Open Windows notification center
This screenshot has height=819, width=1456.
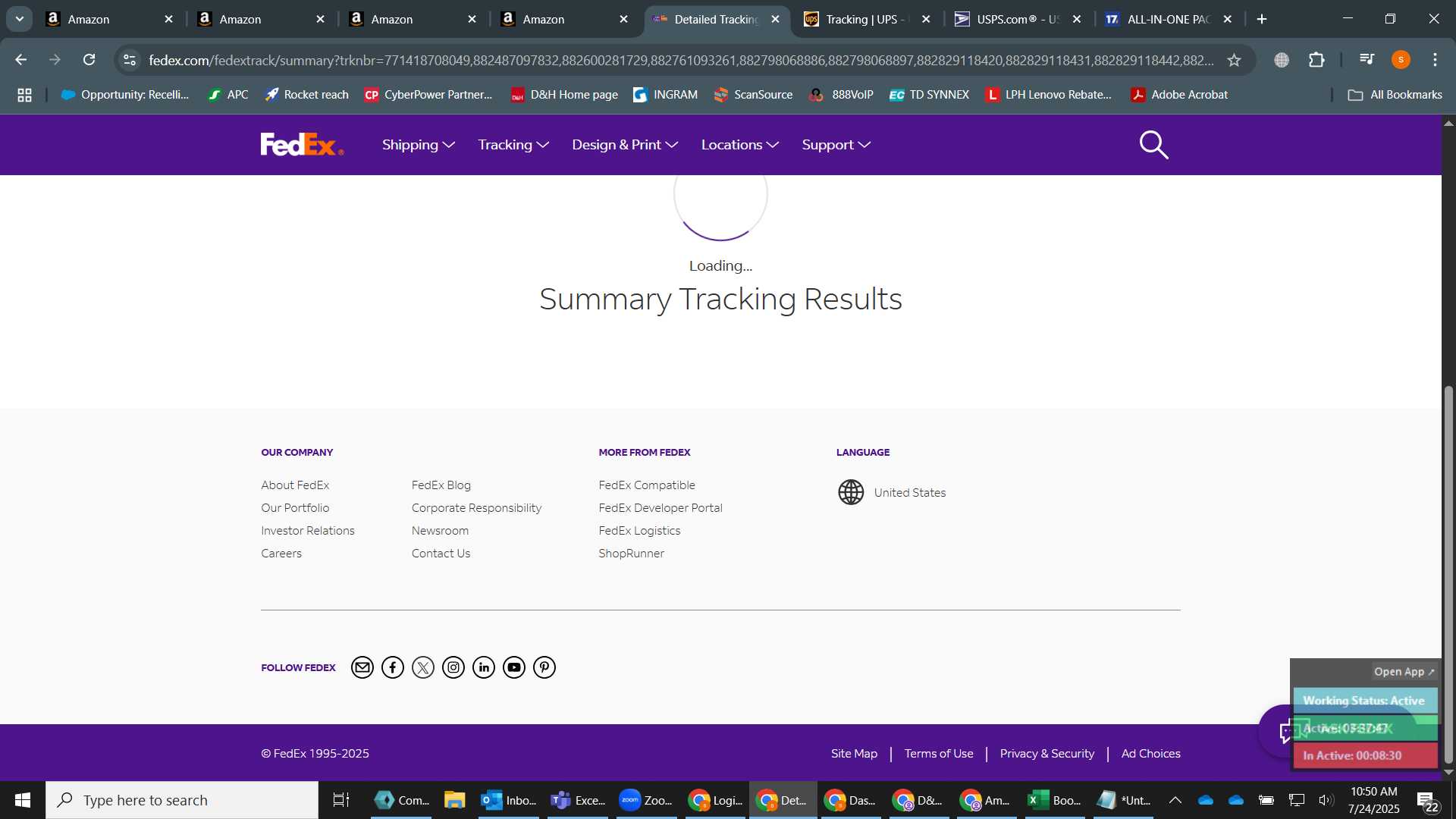pyautogui.click(x=1426, y=801)
